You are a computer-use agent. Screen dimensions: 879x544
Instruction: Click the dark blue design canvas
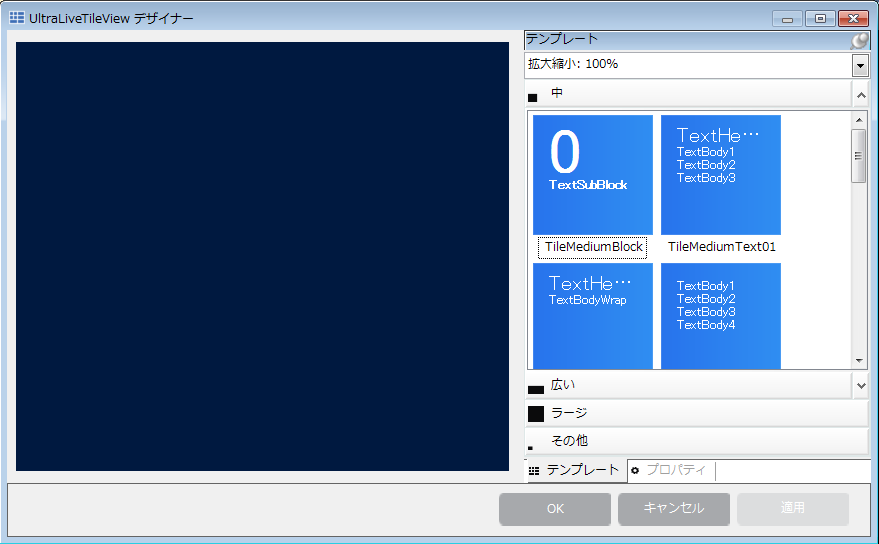[262, 256]
